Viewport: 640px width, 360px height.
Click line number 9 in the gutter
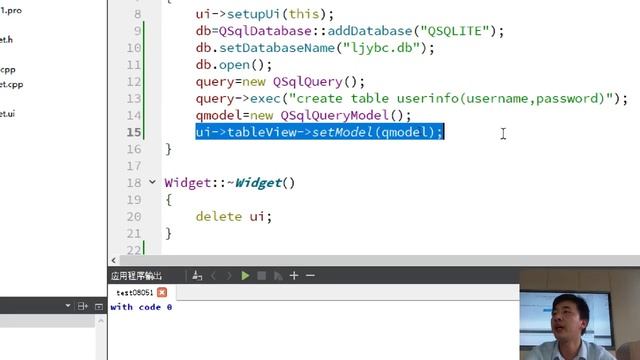[137, 31]
